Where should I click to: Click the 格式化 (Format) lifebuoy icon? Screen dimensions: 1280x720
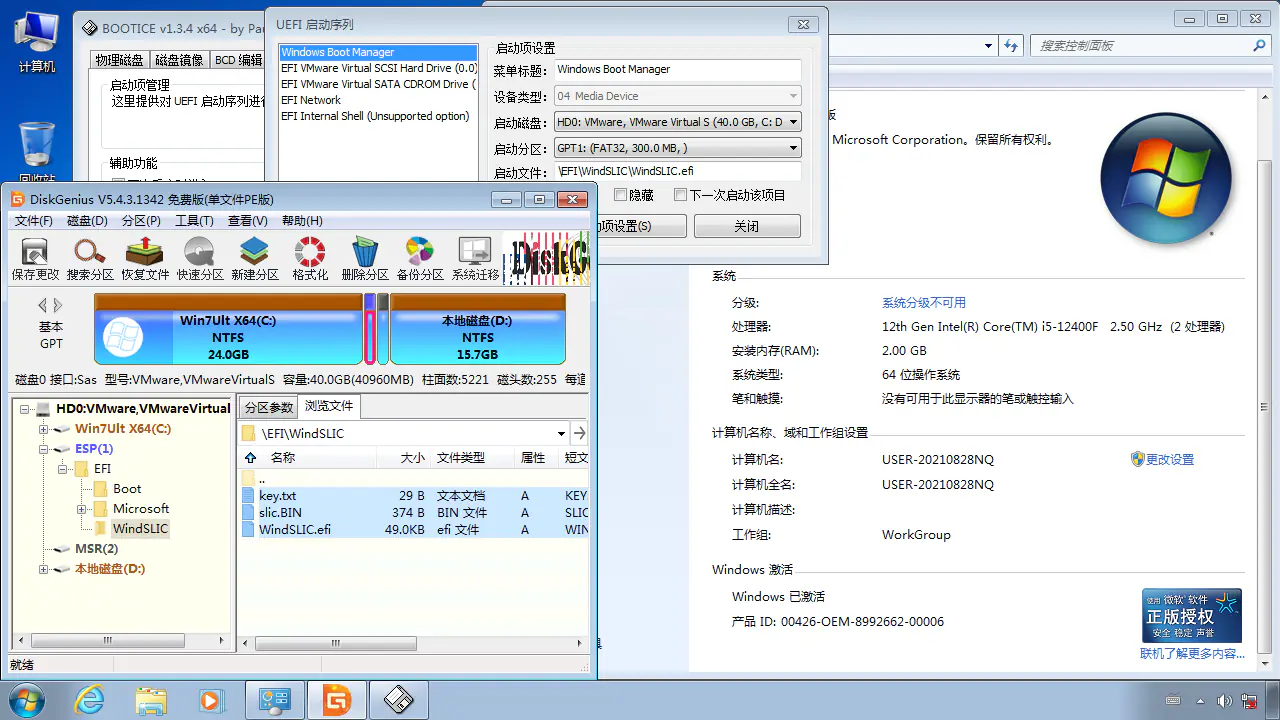[310, 258]
